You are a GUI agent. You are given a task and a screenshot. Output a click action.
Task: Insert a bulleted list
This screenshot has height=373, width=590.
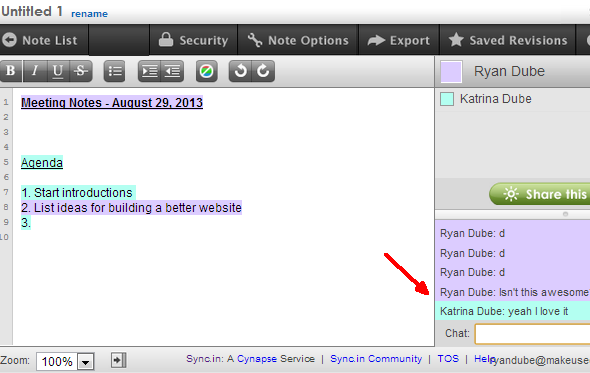[x=114, y=71]
